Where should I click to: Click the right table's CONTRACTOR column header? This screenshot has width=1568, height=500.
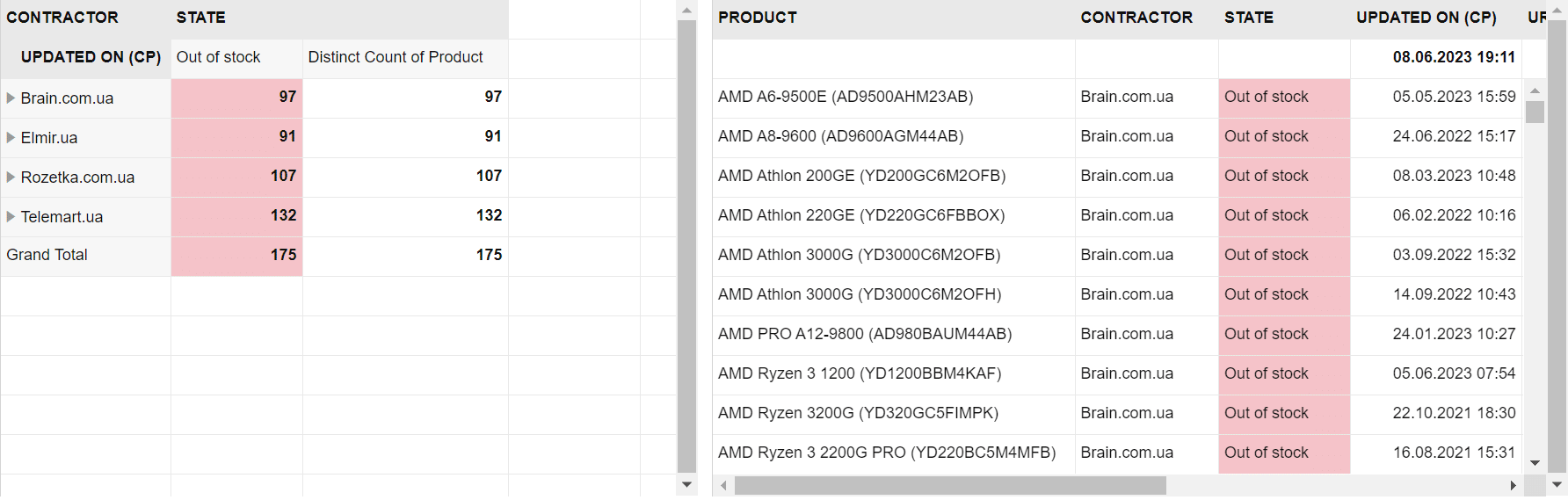point(1136,18)
